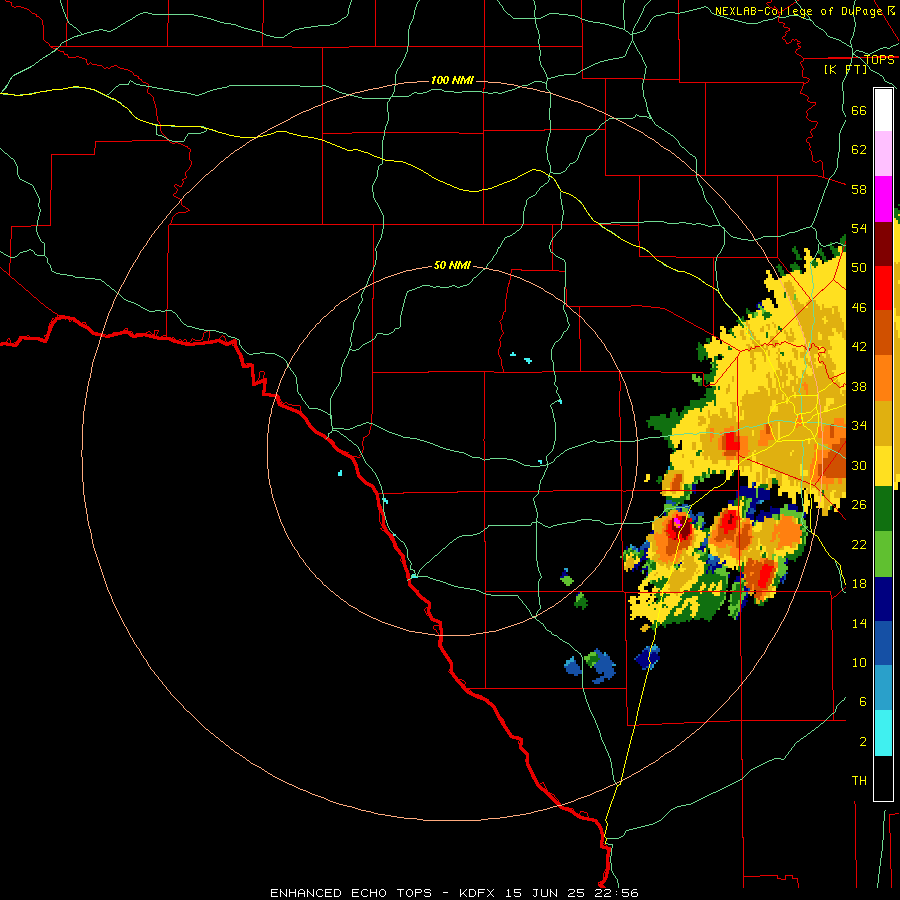900x900 pixels.
Task: Click the legend value "26"
Action: pyautogui.click(x=859, y=505)
